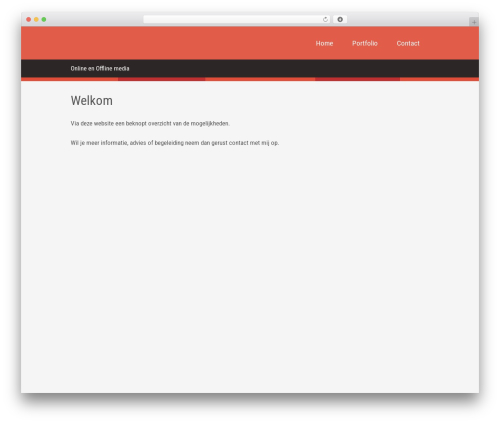Image resolution: width=500 pixels, height=423 pixels.
Task: Go to the Contact page
Action: click(408, 43)
